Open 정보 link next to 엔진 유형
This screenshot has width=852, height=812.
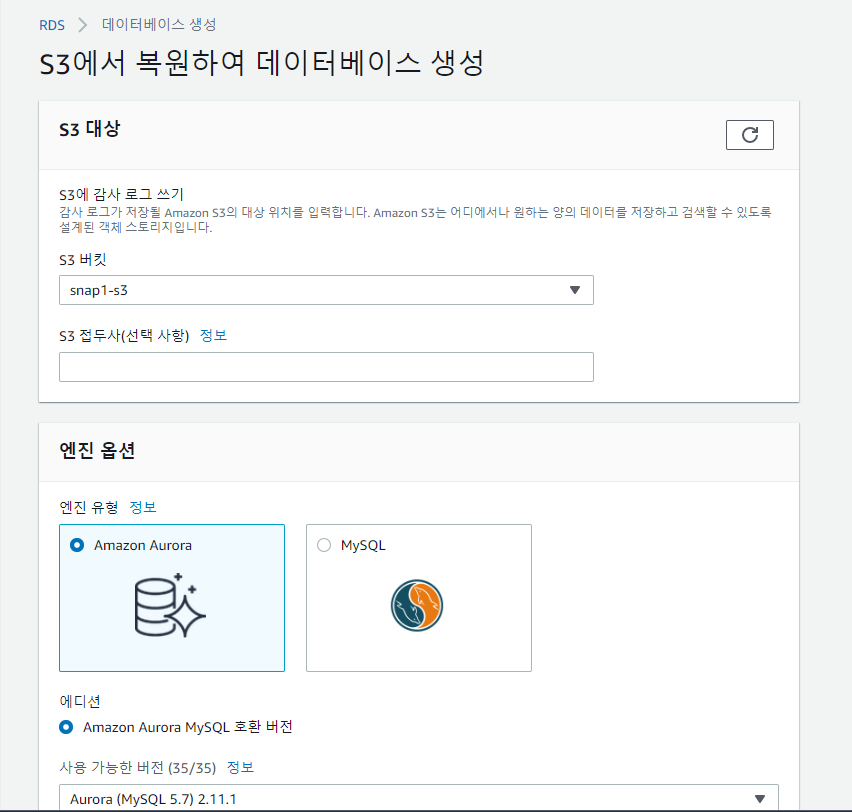[143, 507]
